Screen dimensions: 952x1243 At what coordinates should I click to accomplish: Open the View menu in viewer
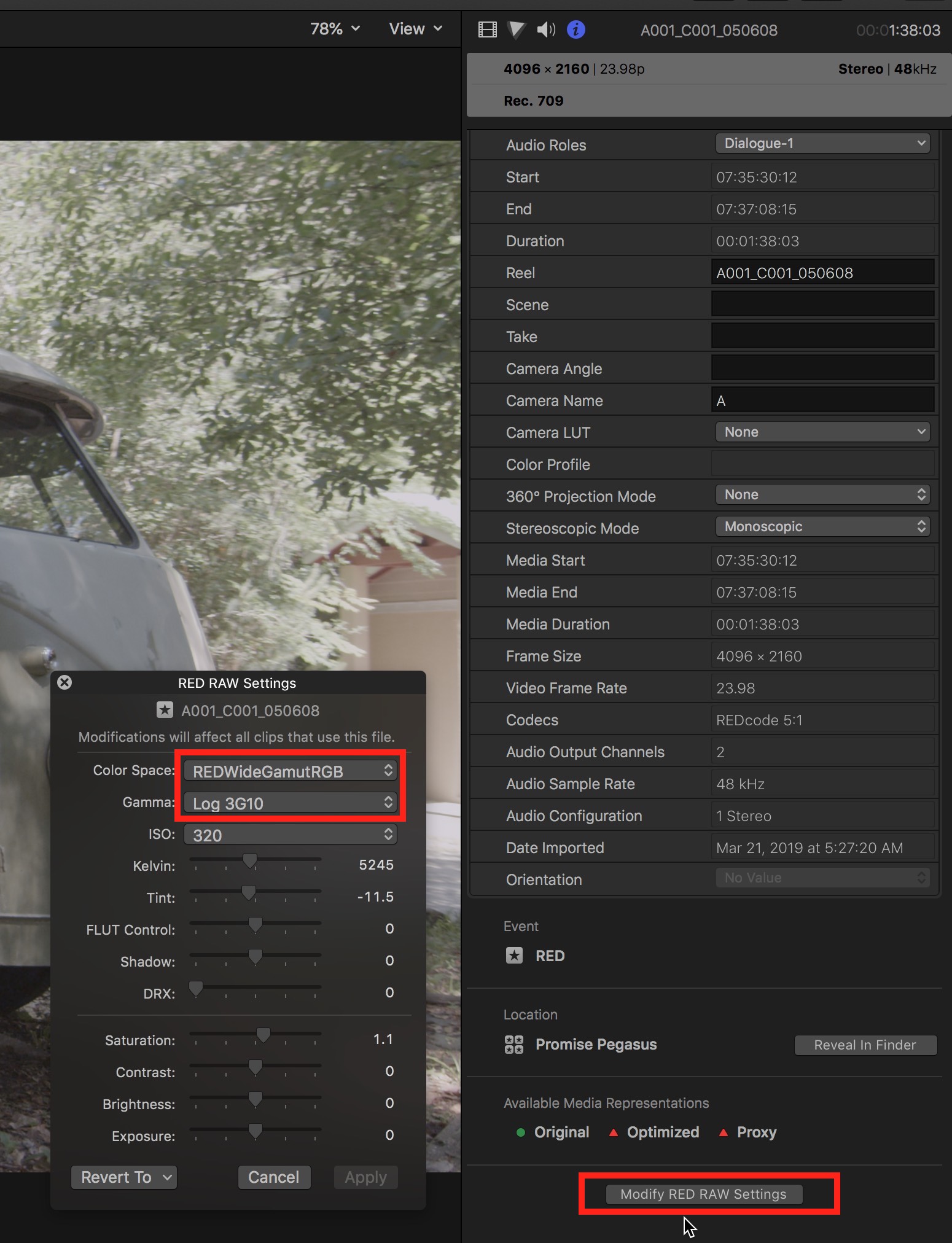[x=415, y=29]
